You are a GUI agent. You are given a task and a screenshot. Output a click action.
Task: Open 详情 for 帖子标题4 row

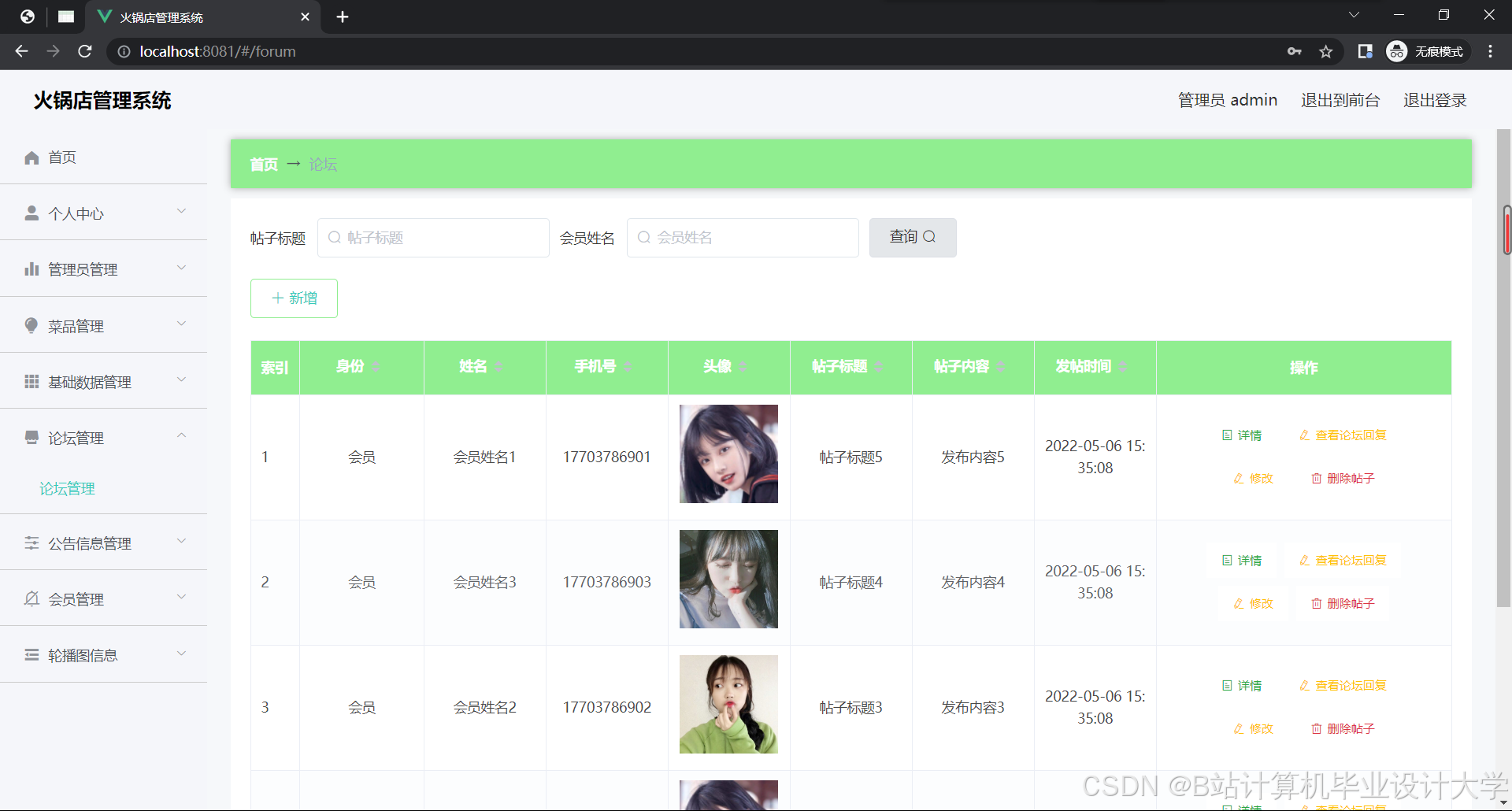click(x=1242, y=560)
